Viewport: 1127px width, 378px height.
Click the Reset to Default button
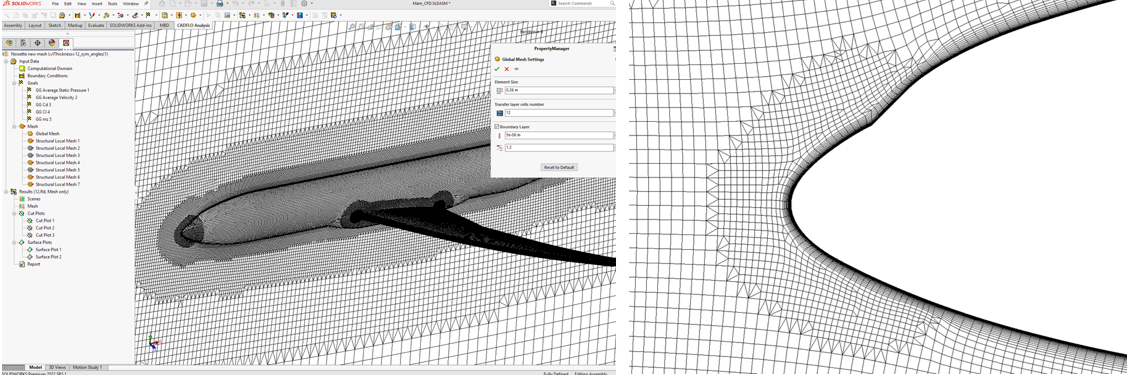coord(559,167)
